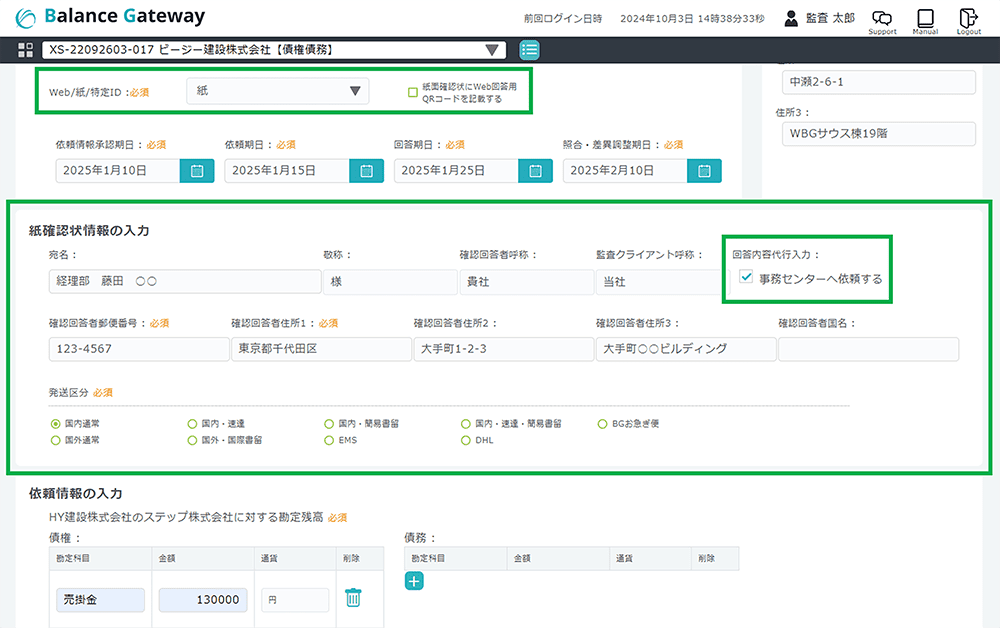Open the Manual icon
This screenshot has height=628, width=1000.
pyautogui.click(x=925, y=19)
